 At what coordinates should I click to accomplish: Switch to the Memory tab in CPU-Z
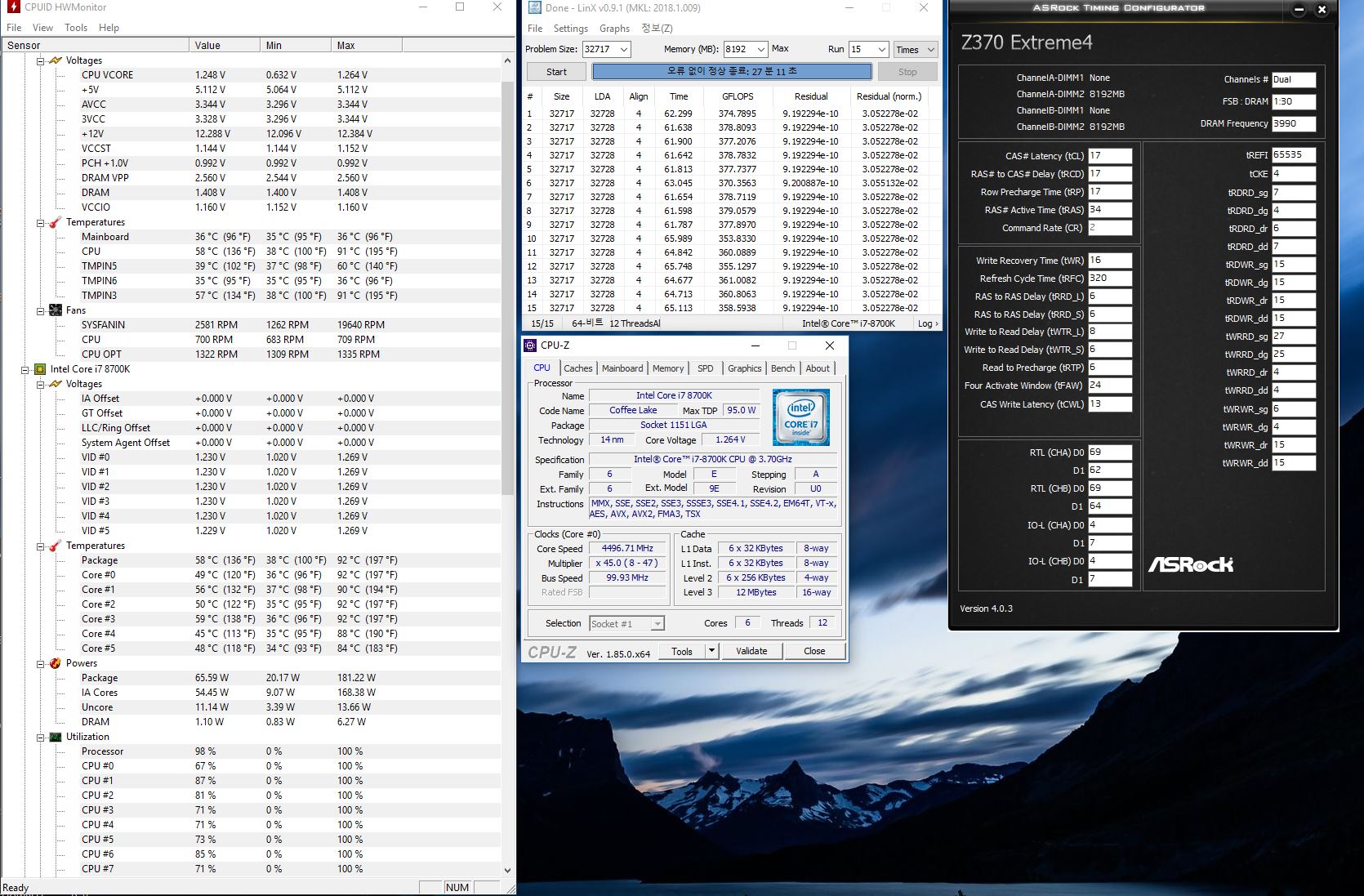coord(667,368)
